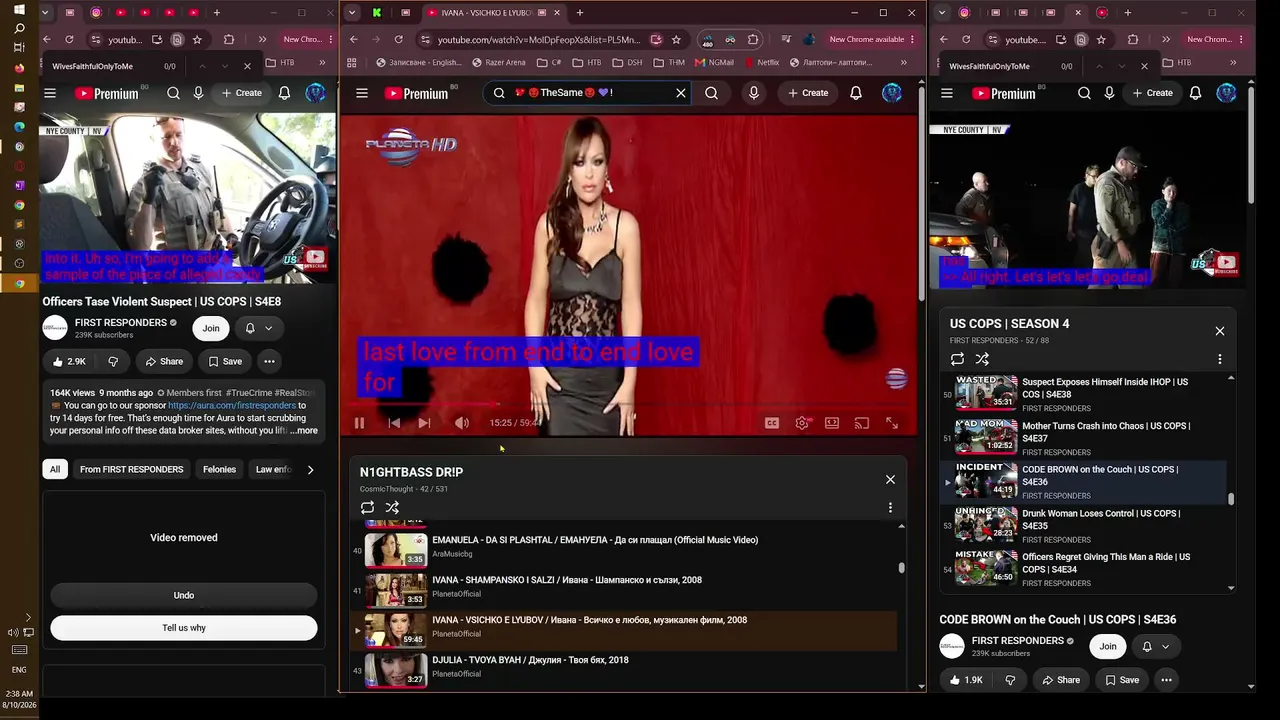
Task: Open the tab search dropdown in middle Chrome
Action: 352,13
